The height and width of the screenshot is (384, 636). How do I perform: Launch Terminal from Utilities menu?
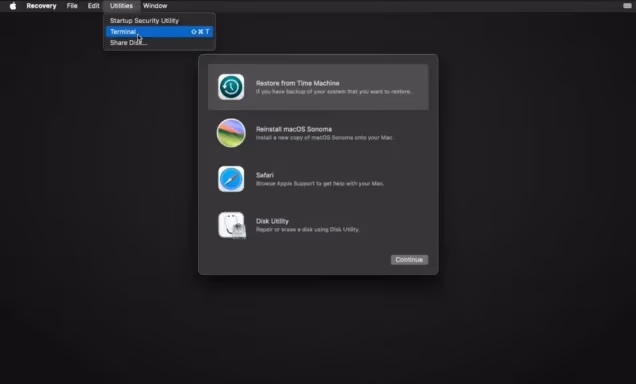coord(159,32)
